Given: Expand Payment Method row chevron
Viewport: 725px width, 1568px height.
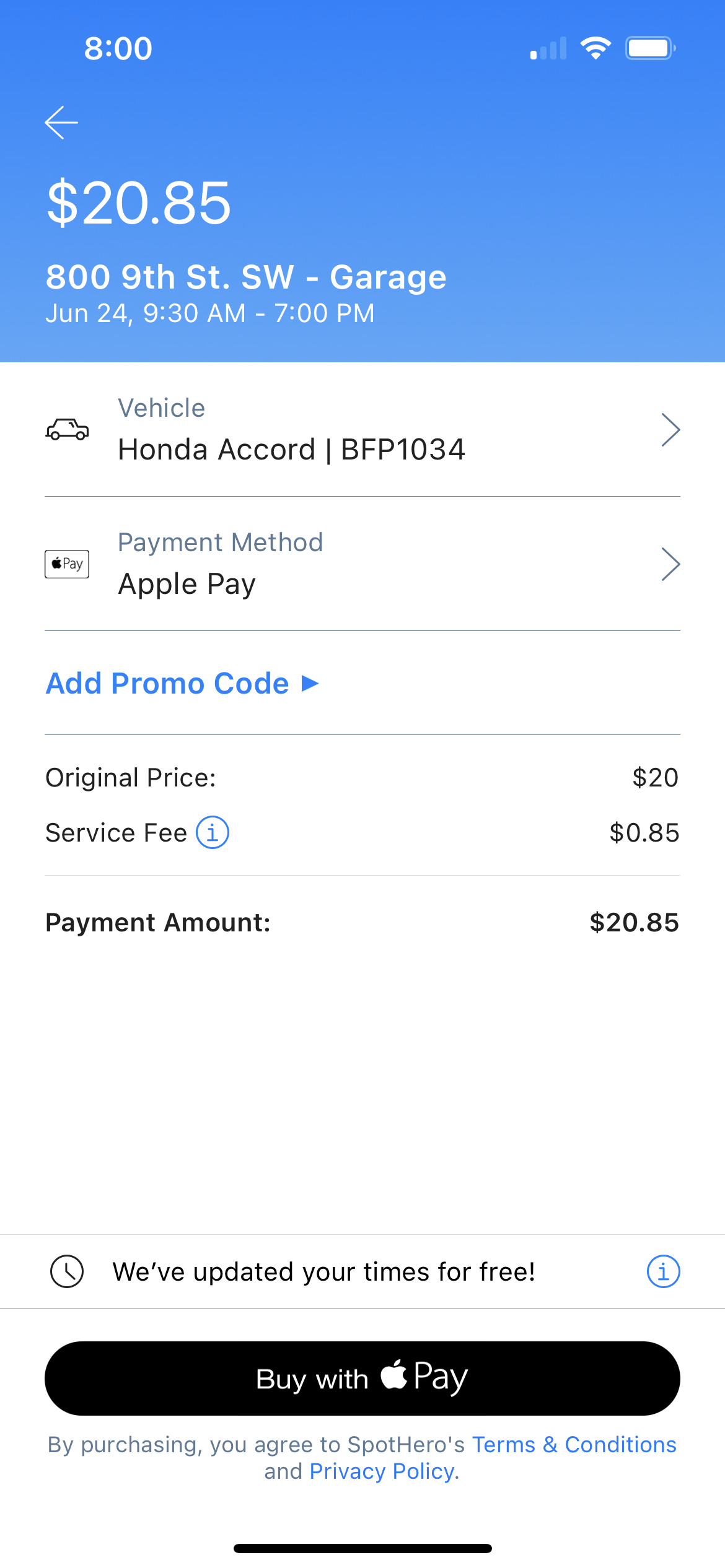Looking at the screenshot, I should [x=670, y=564].
